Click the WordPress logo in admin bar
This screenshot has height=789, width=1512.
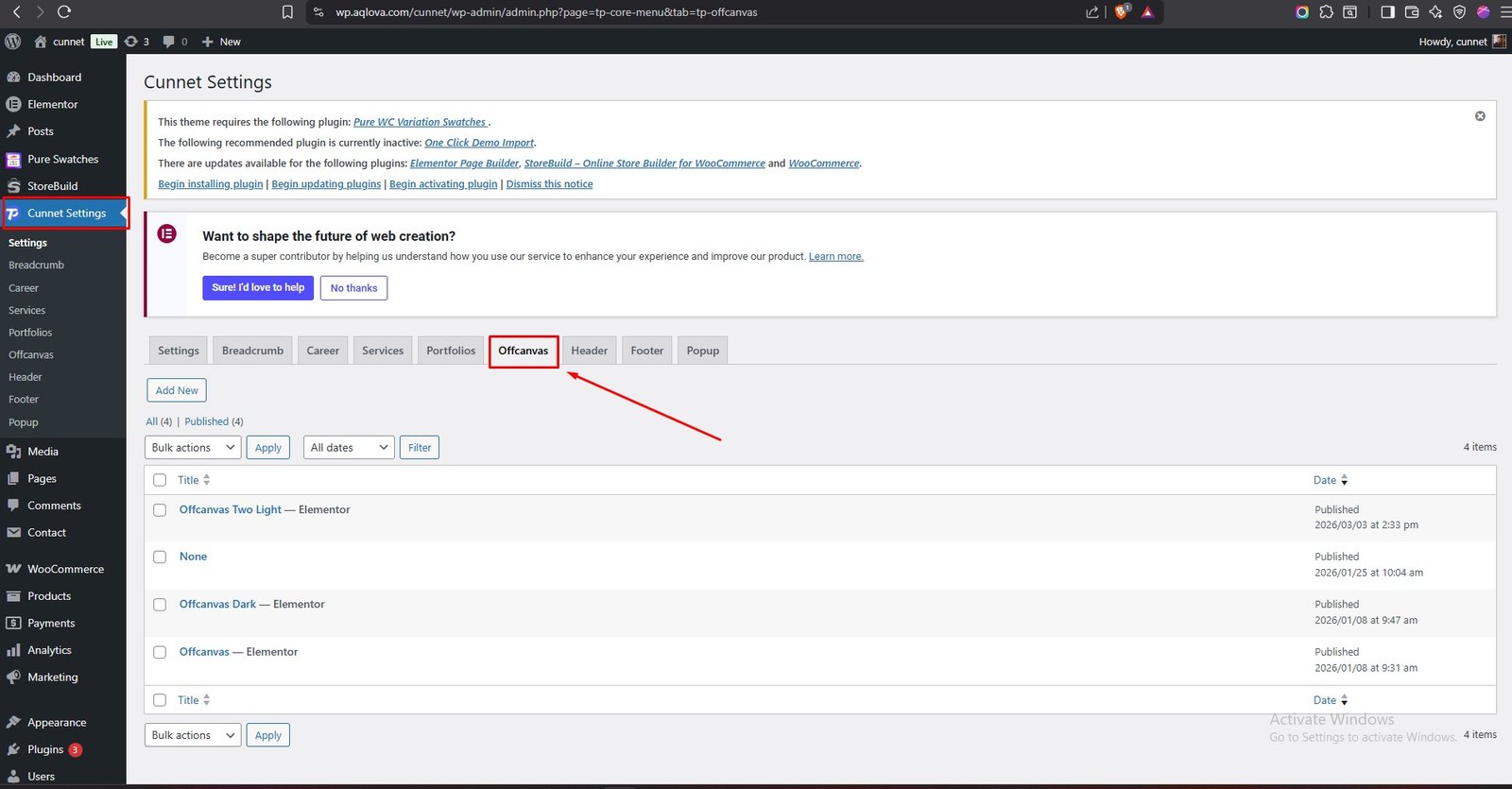point(12,42)
